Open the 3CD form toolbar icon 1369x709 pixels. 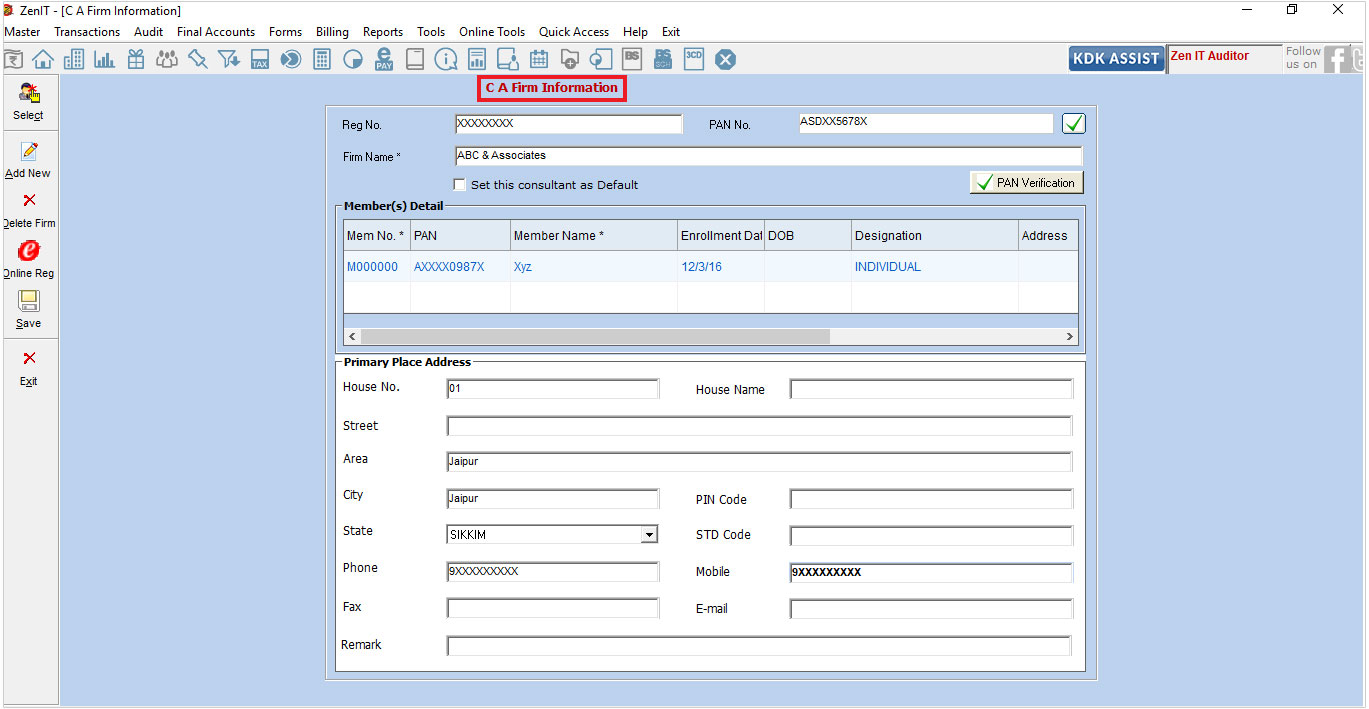coord(694,59)
